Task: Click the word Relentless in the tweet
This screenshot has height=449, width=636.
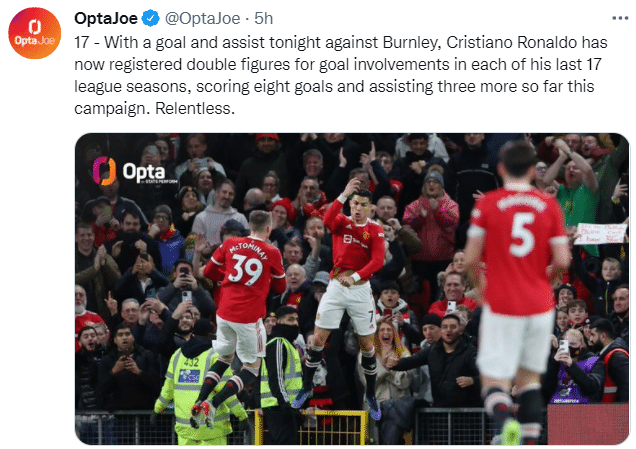Action: (194, 110)
